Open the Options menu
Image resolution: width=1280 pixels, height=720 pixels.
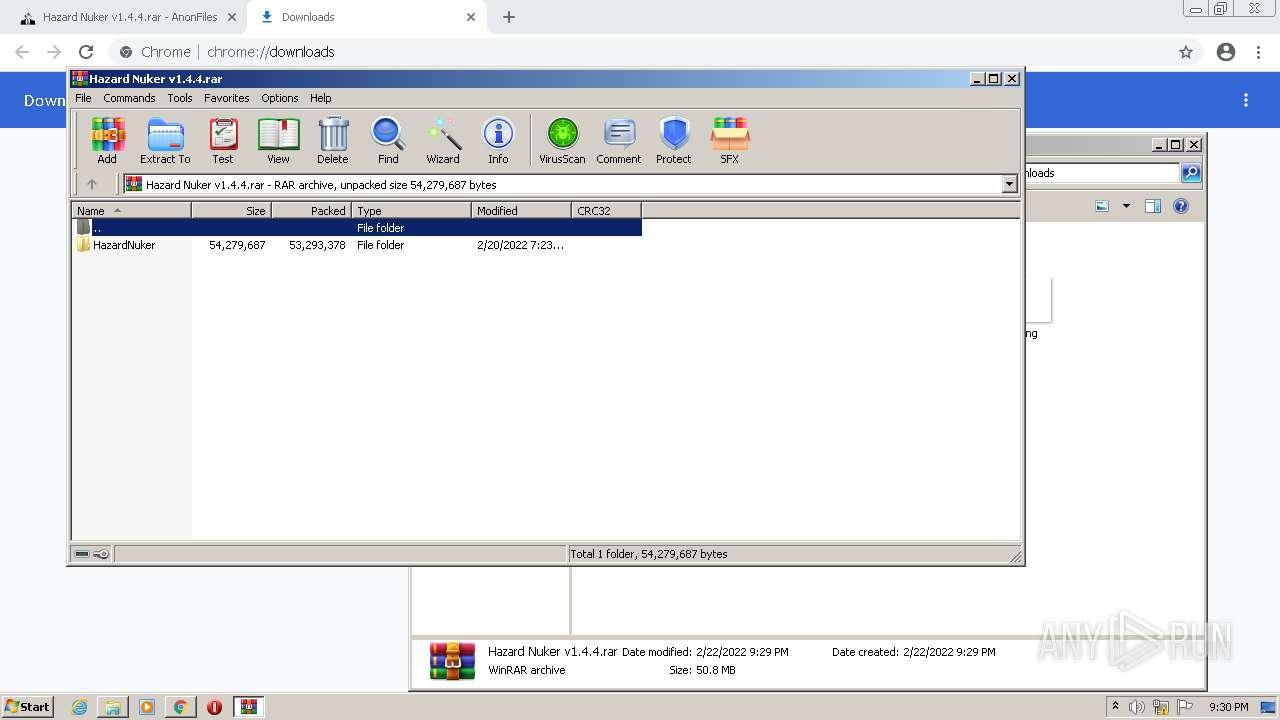point(280,98)
